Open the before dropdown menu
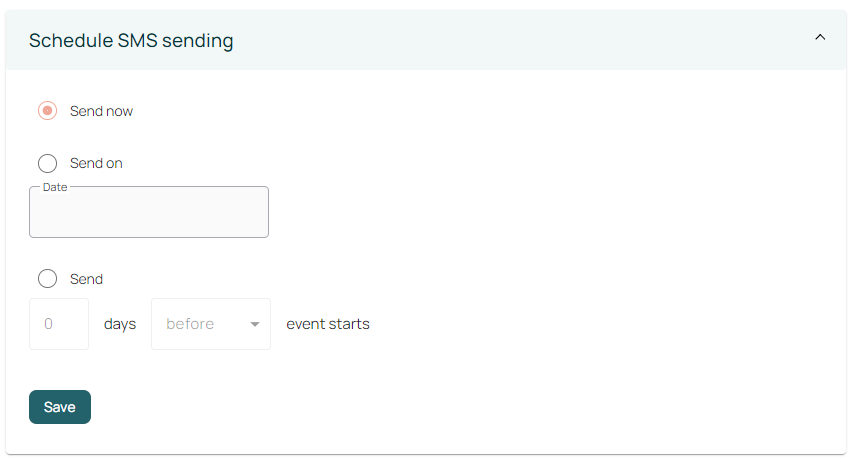 click(210, 324)
